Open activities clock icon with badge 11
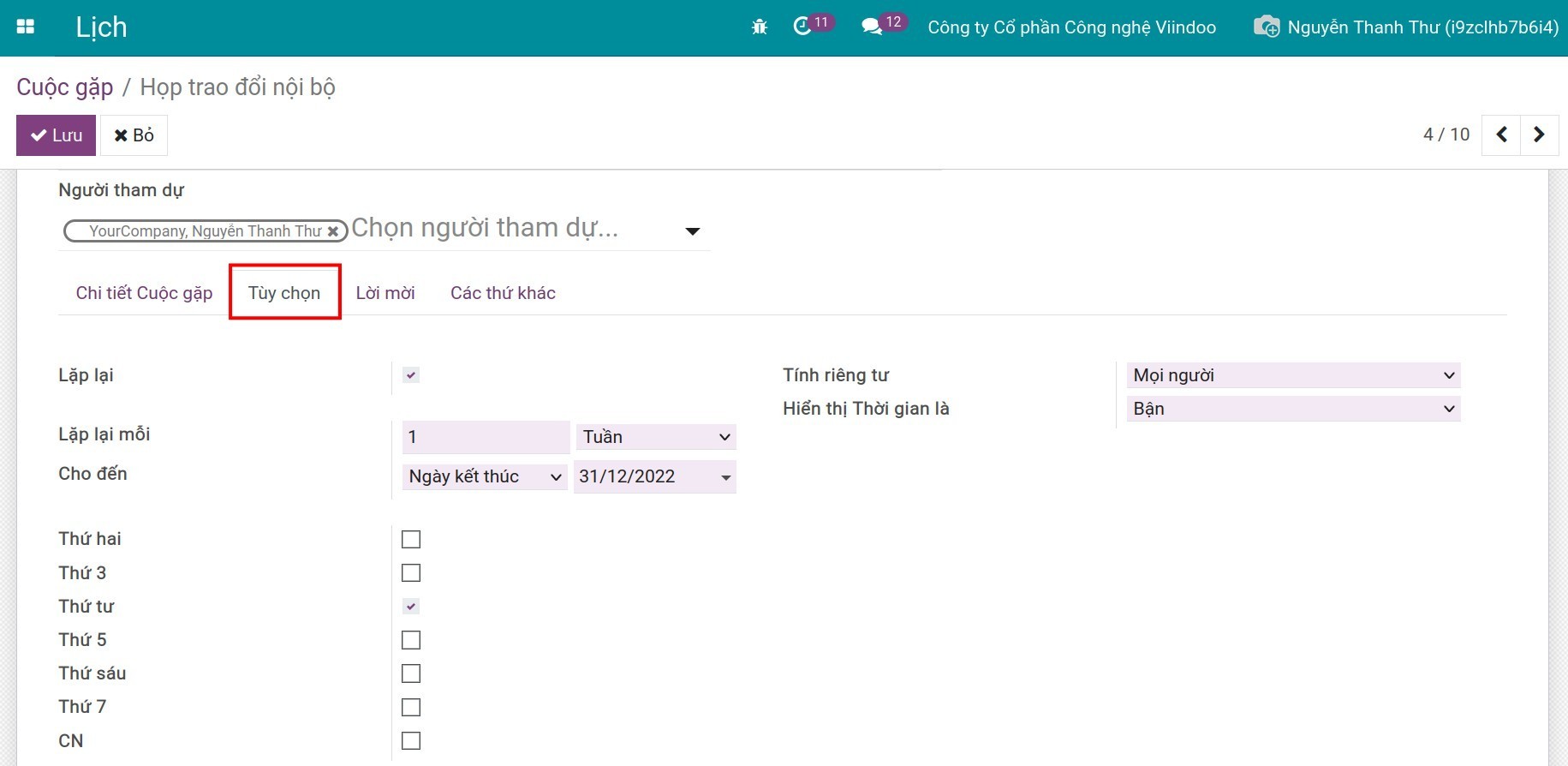Viewport: 1568px width, 766px height. 802,27
